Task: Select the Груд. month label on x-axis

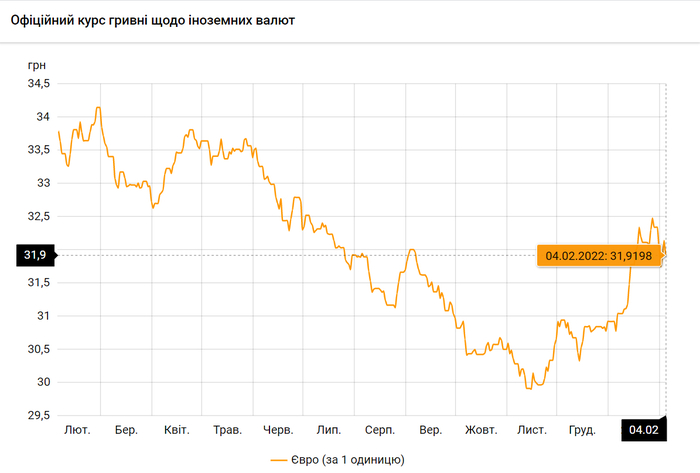Action: 582,430
